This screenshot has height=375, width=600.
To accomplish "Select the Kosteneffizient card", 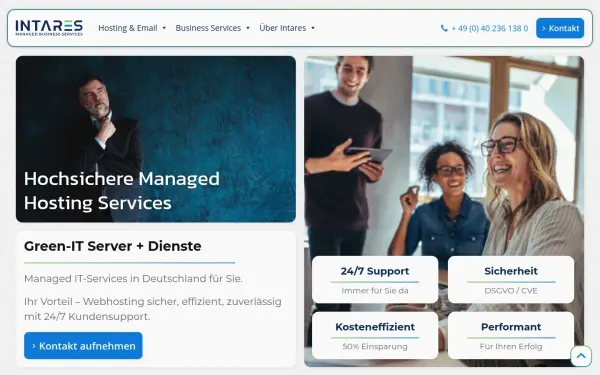I will pos(375,335).
